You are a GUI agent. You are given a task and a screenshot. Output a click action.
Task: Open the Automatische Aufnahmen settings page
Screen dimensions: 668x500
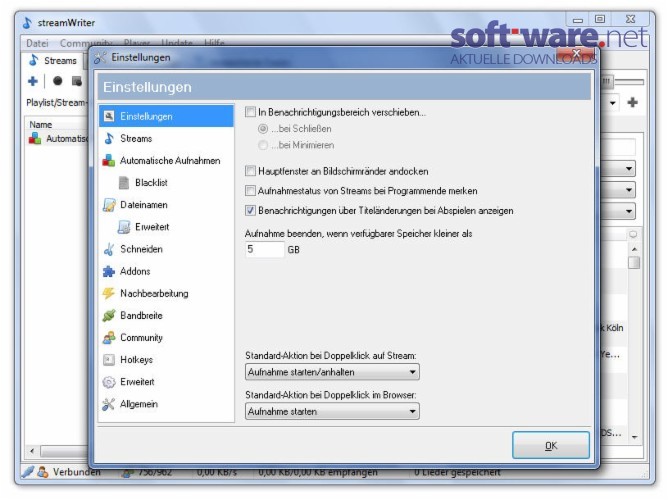click(166, 161)
